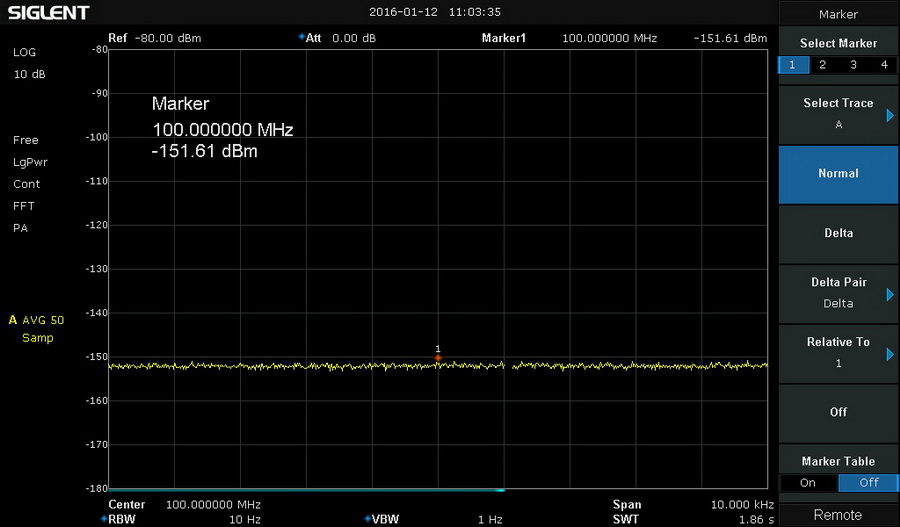This screenshot has width=900, height=527.
Task: Click marker 1 point on the trace
Action: tap(438, 357)
